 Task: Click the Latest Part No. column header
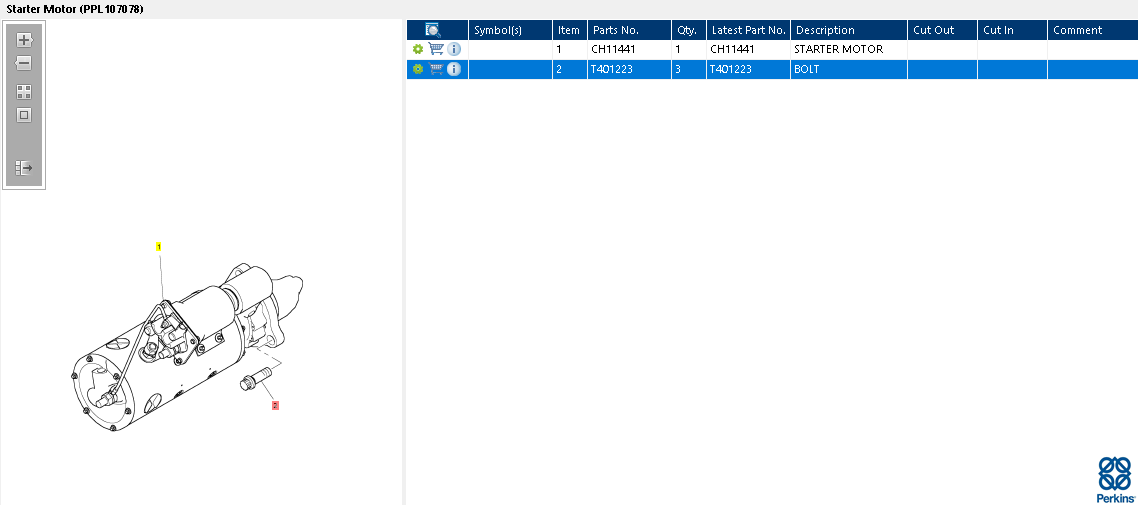tap(748, 30)
